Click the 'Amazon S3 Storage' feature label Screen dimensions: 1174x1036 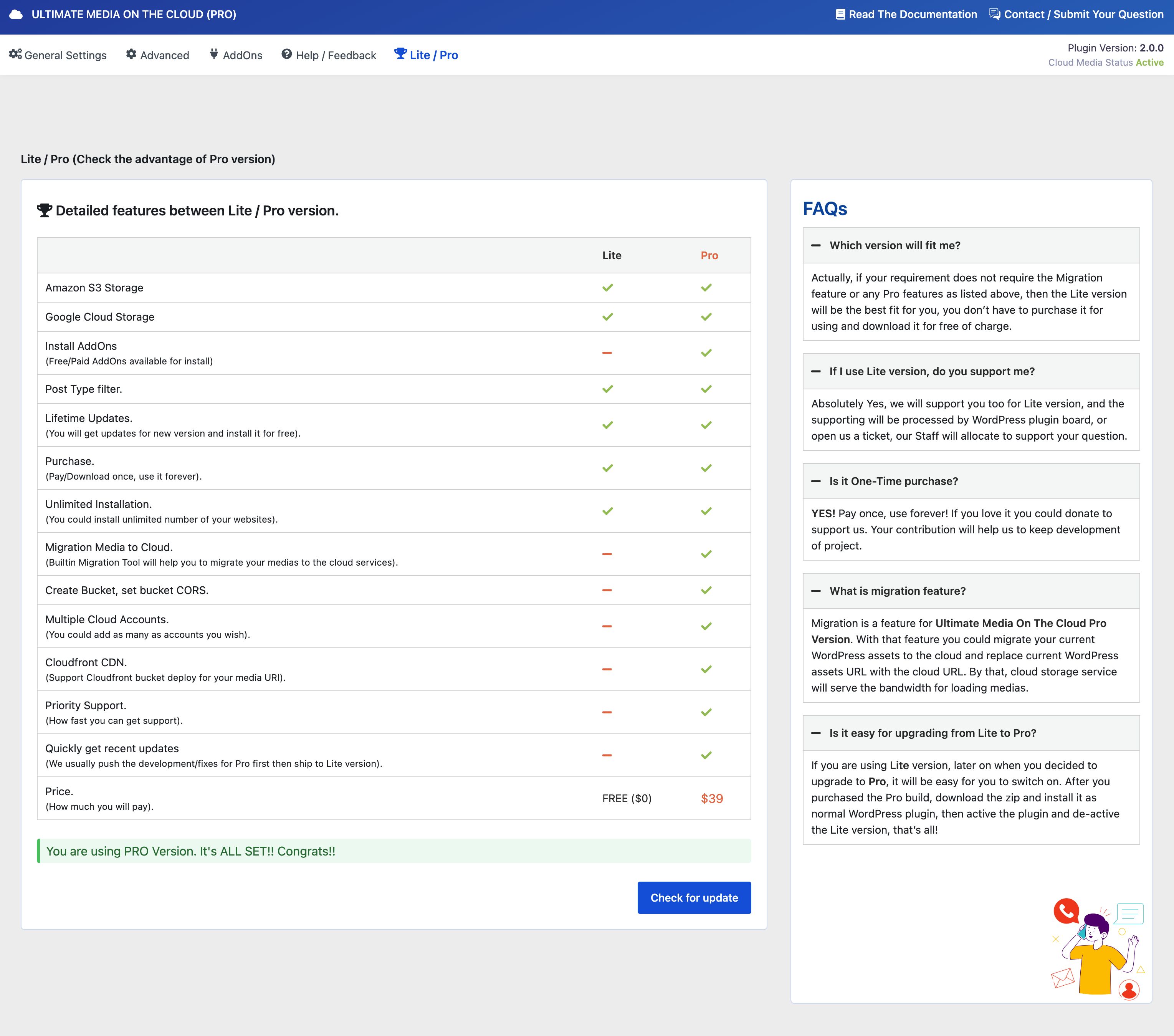pyautogui.click(x=94, y=287)
